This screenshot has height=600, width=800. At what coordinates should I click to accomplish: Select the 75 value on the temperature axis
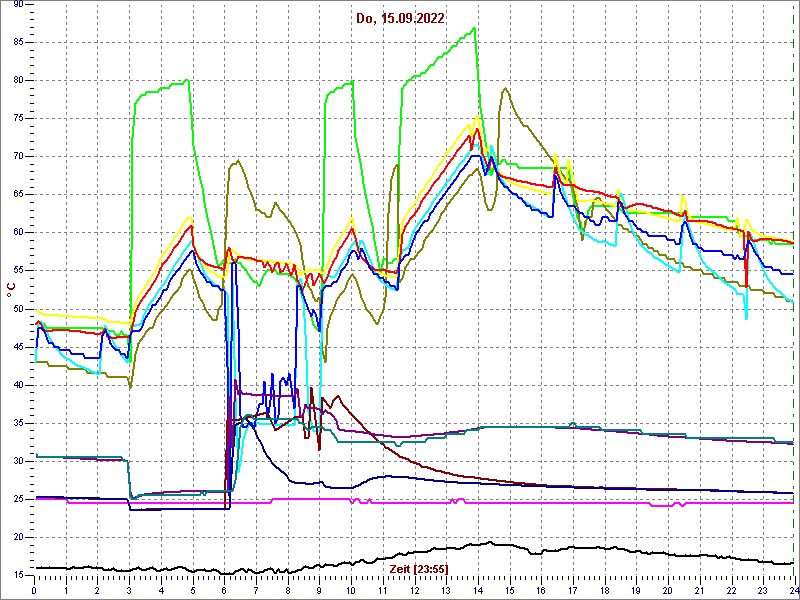coord(18,118)
